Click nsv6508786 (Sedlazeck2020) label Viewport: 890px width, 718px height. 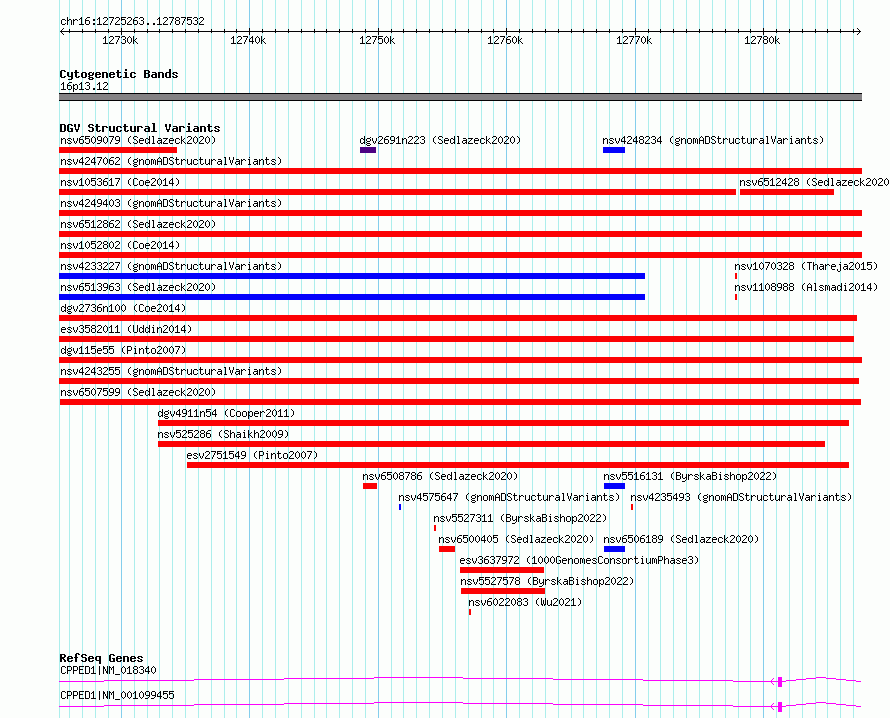(x=440, y=476)
